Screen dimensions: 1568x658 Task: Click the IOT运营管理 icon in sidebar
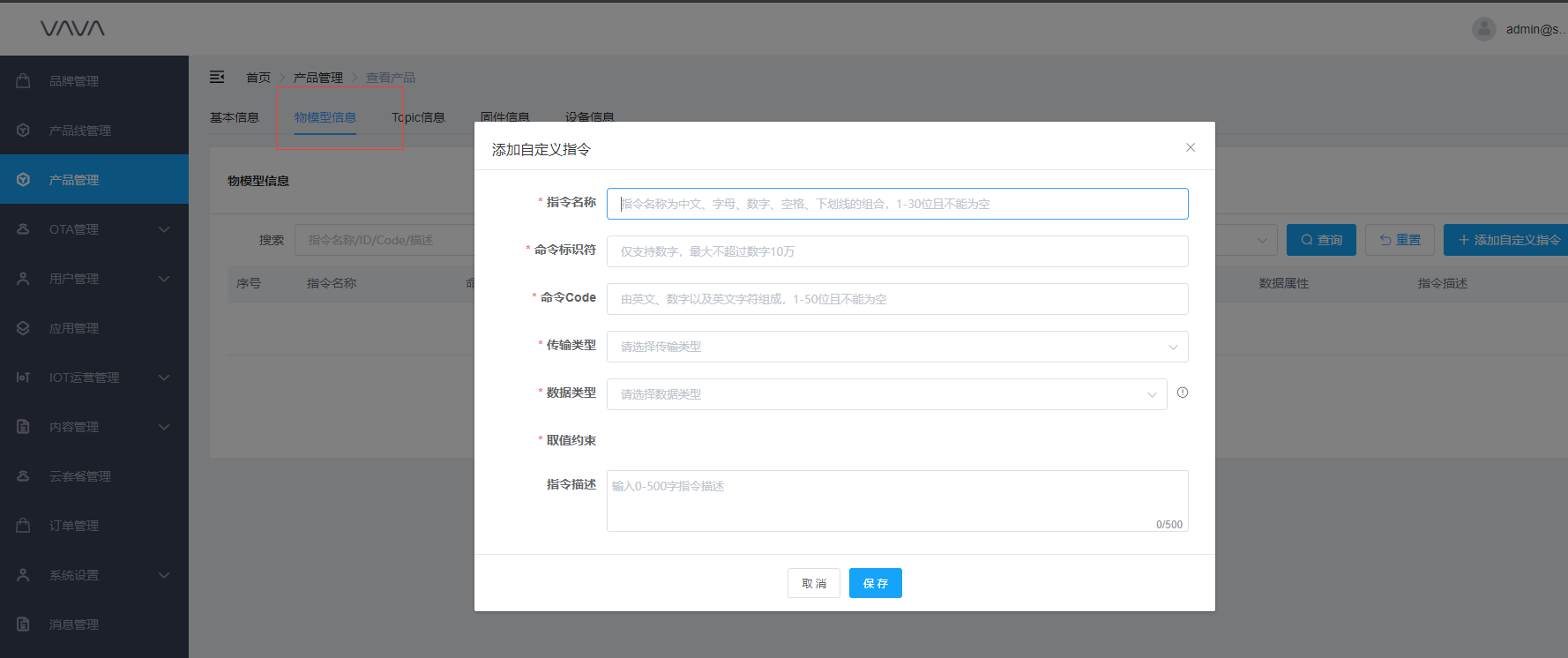24,377
